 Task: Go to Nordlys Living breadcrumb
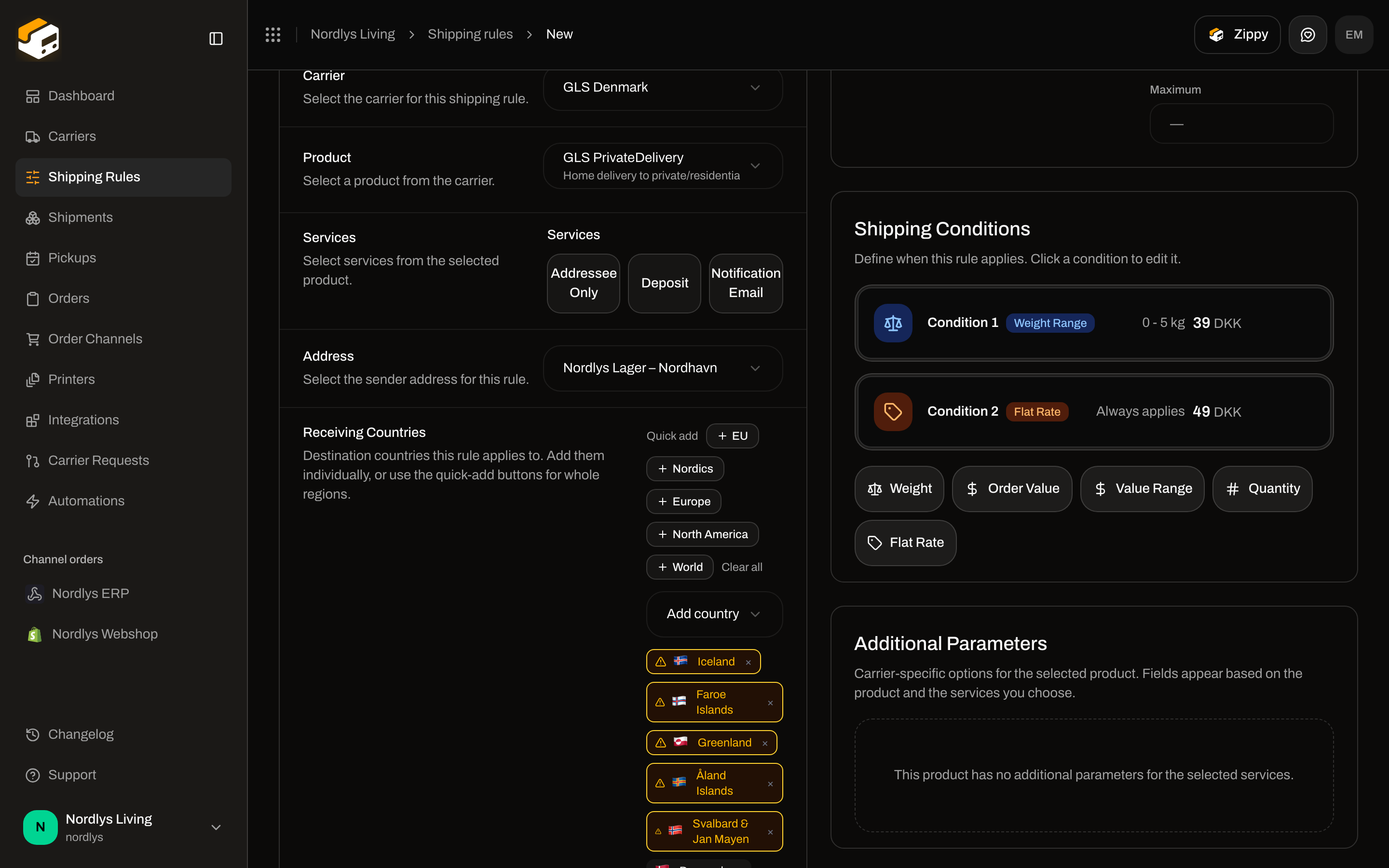pyautogui.click(x=353, y=34)
